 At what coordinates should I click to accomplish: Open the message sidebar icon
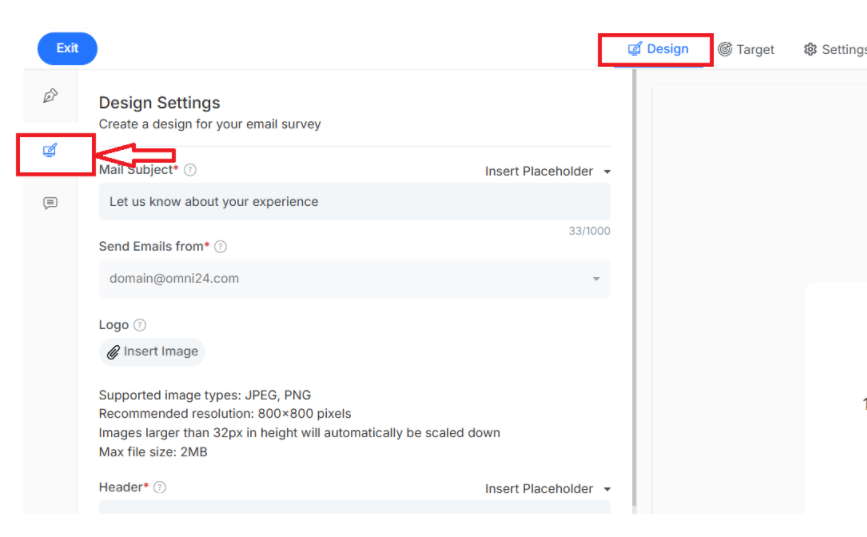(x=50, y=203)
